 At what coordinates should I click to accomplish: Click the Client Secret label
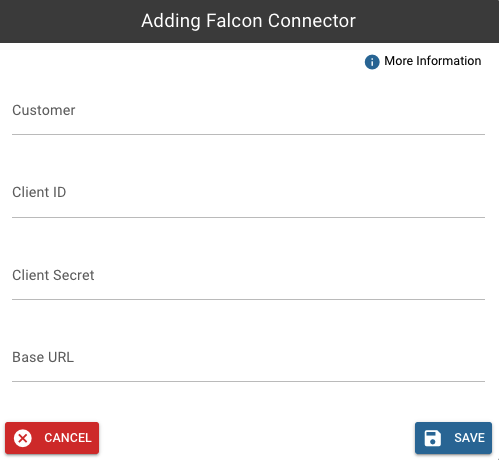pos(53,275)
